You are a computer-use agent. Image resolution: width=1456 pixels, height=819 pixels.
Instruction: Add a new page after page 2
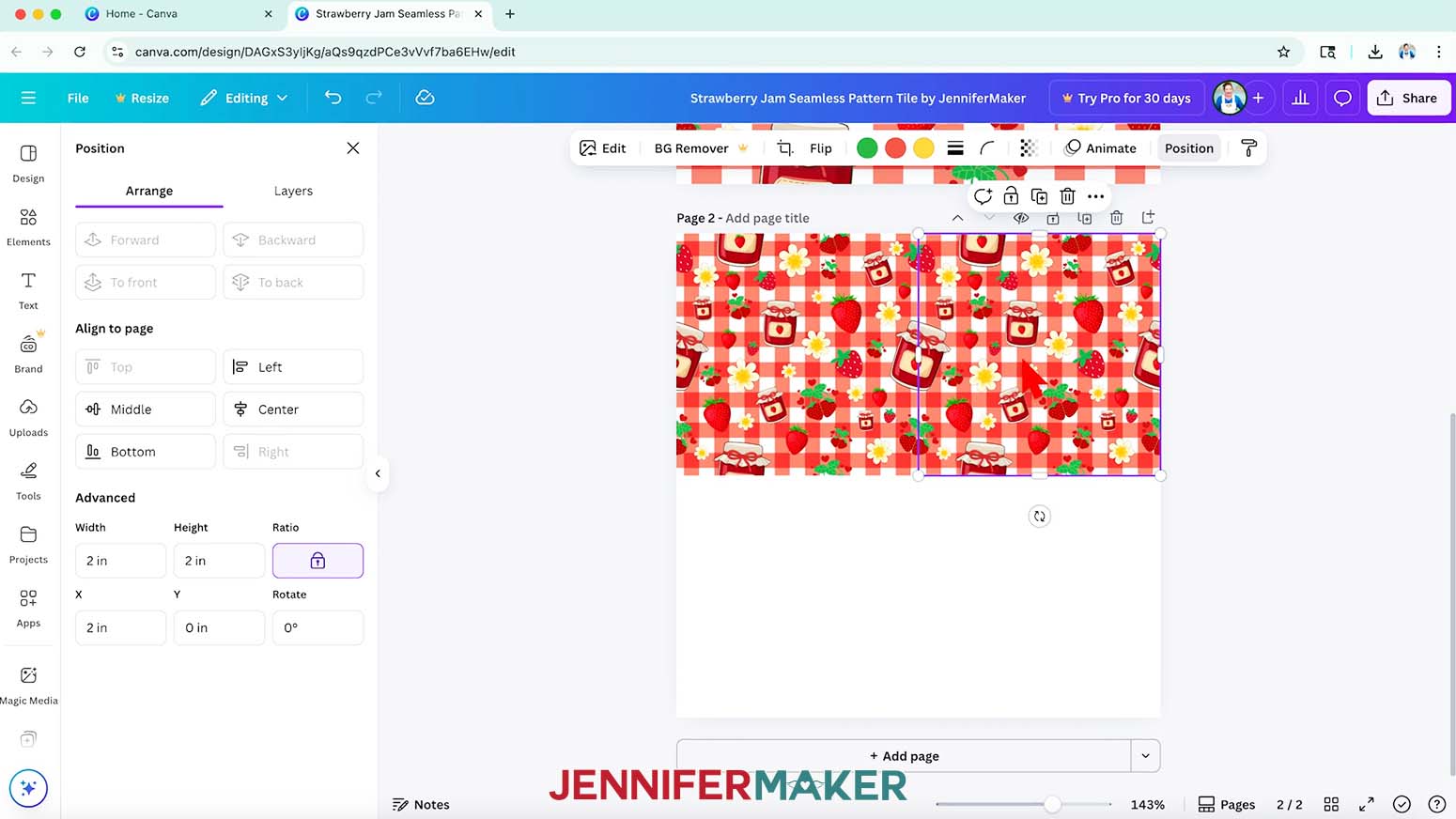click(x=1148, y=218)
